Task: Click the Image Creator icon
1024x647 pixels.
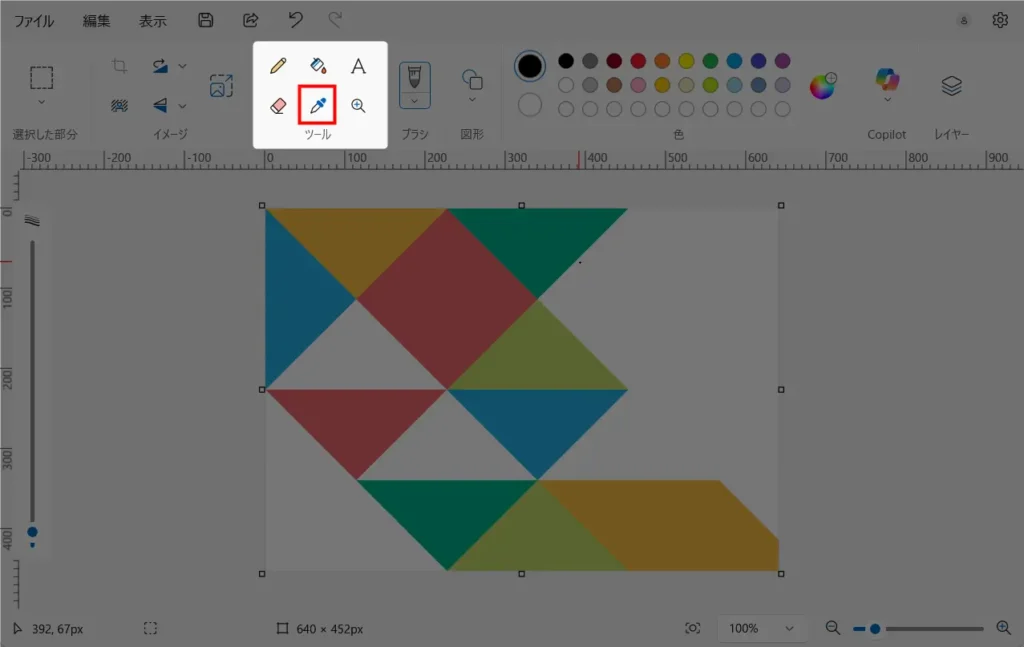Action: [221, 86]
